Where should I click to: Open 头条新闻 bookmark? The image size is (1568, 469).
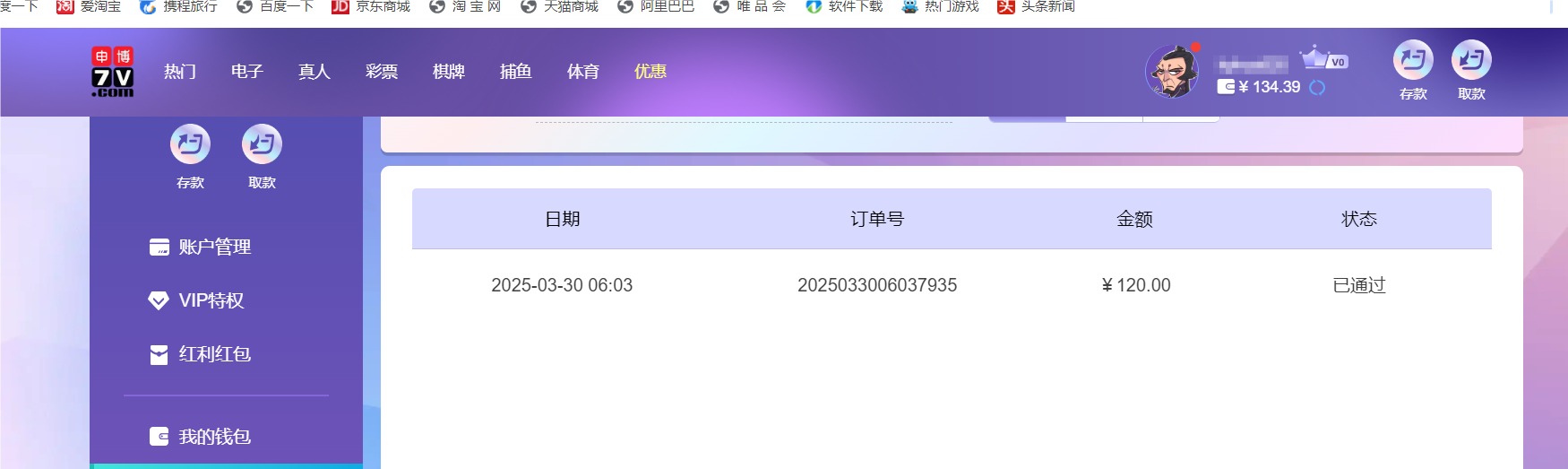pos(1036,6)
